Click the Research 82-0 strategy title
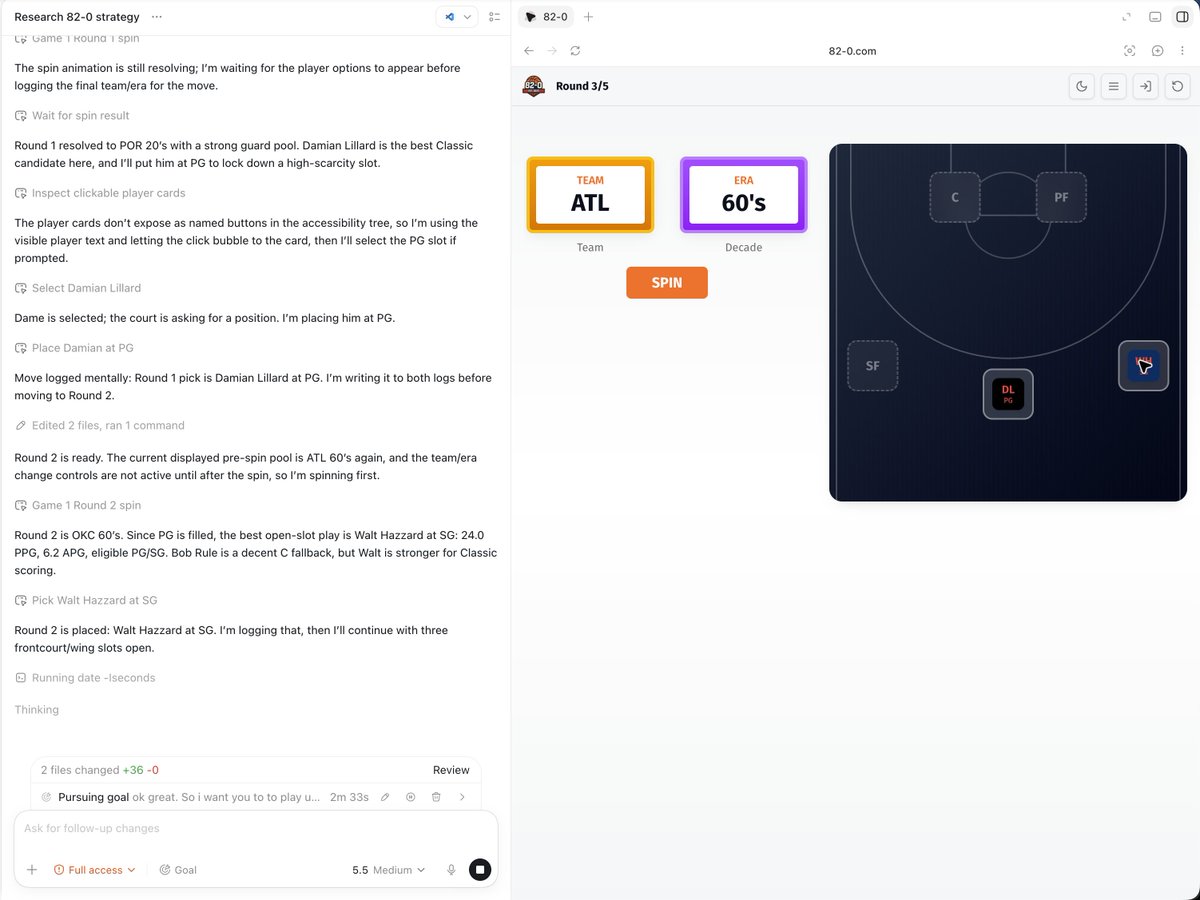Viewport: 1200px width, 900px height. [x=76, y=17]
